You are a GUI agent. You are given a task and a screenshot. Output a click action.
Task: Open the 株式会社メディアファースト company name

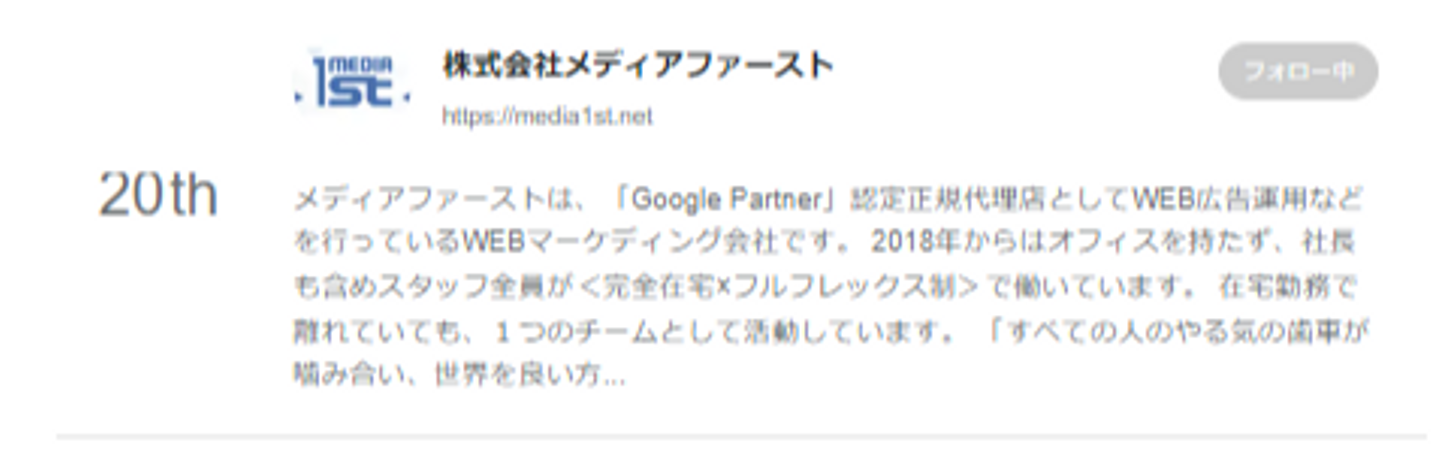tap(638, 66)
